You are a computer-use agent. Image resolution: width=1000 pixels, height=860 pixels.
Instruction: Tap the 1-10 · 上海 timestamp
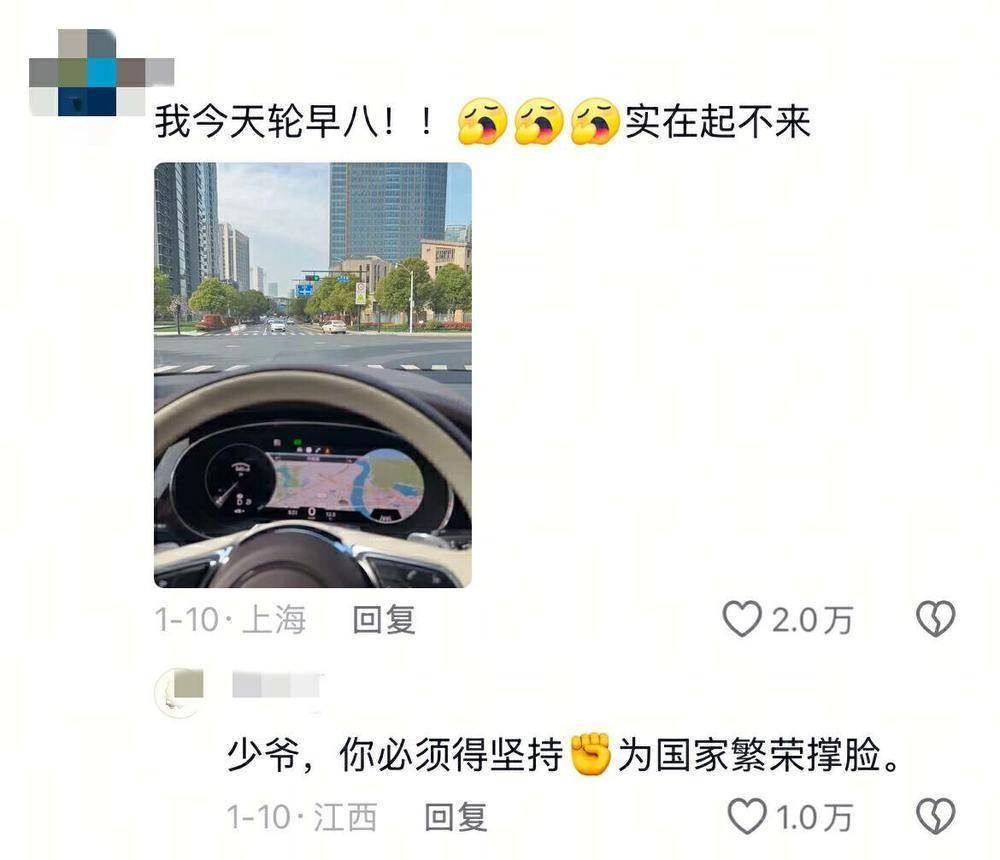(x=230, y=619)
